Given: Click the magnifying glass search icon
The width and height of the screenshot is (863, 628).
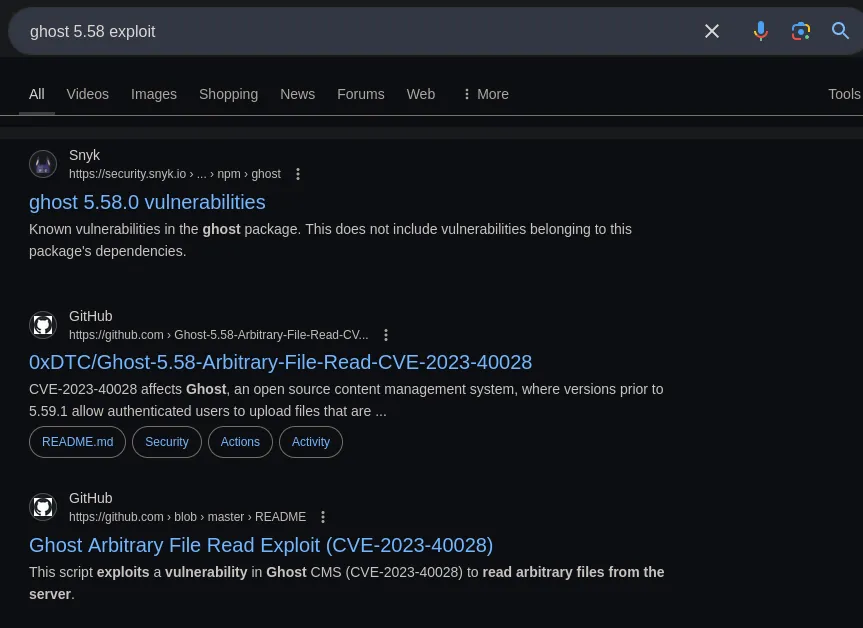Looking at the screenshot, I should [x=841, y=31].
